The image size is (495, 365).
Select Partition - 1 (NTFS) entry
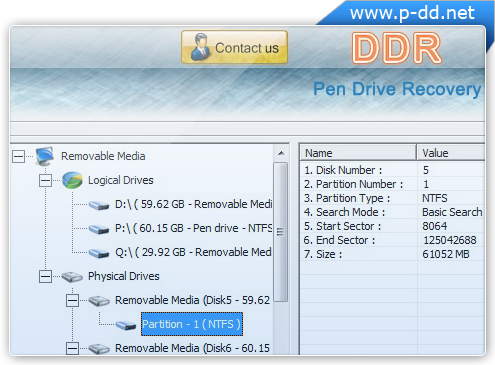(192, 324)
